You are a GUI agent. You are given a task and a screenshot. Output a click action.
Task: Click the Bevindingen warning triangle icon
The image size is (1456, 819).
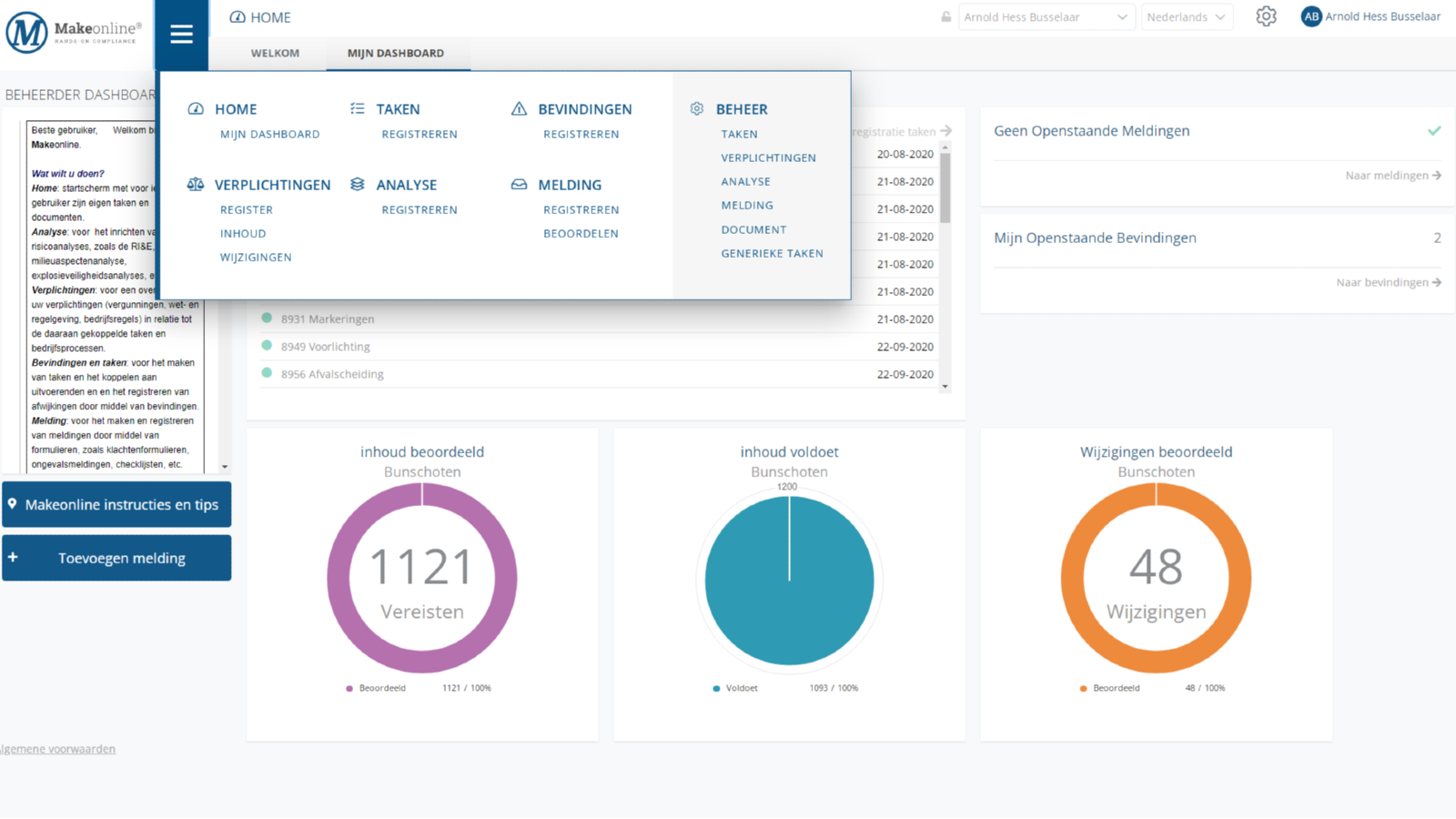(519, 109)
